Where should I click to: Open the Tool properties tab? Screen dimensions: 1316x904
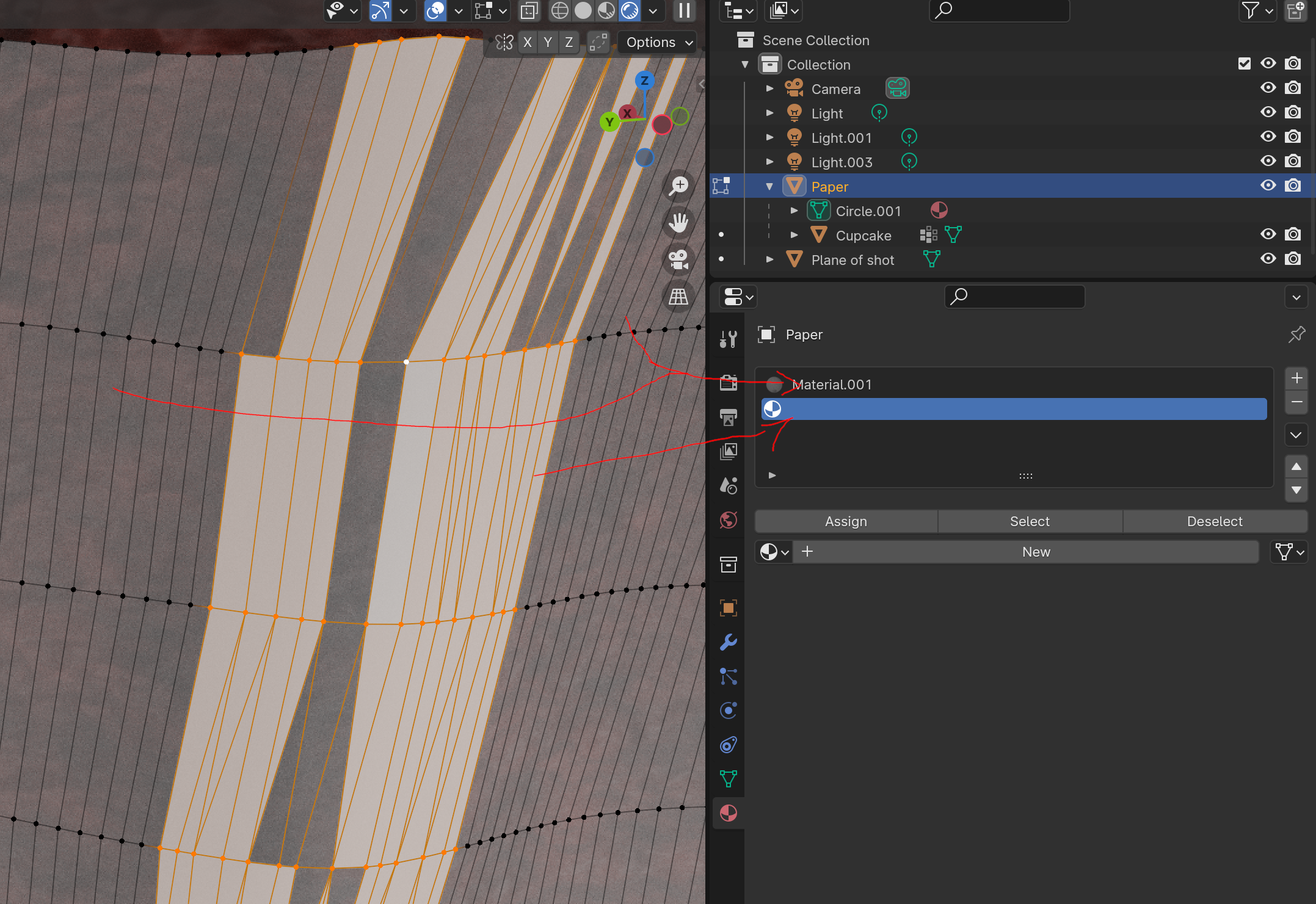tap(729, 339)
